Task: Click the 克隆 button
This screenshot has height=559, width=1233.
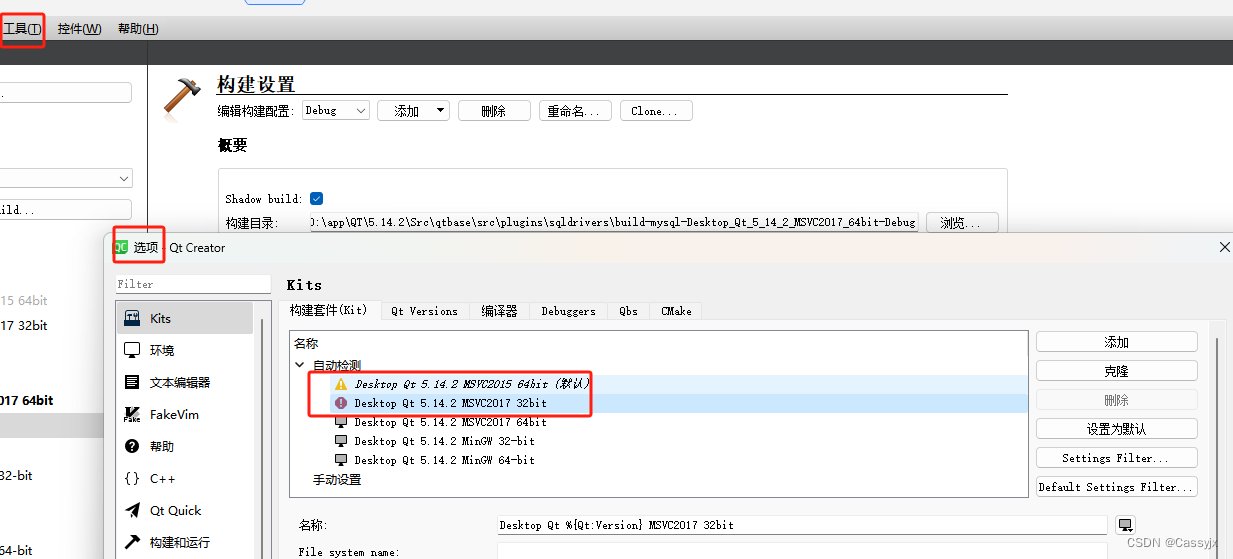Action: (1117, 371)
